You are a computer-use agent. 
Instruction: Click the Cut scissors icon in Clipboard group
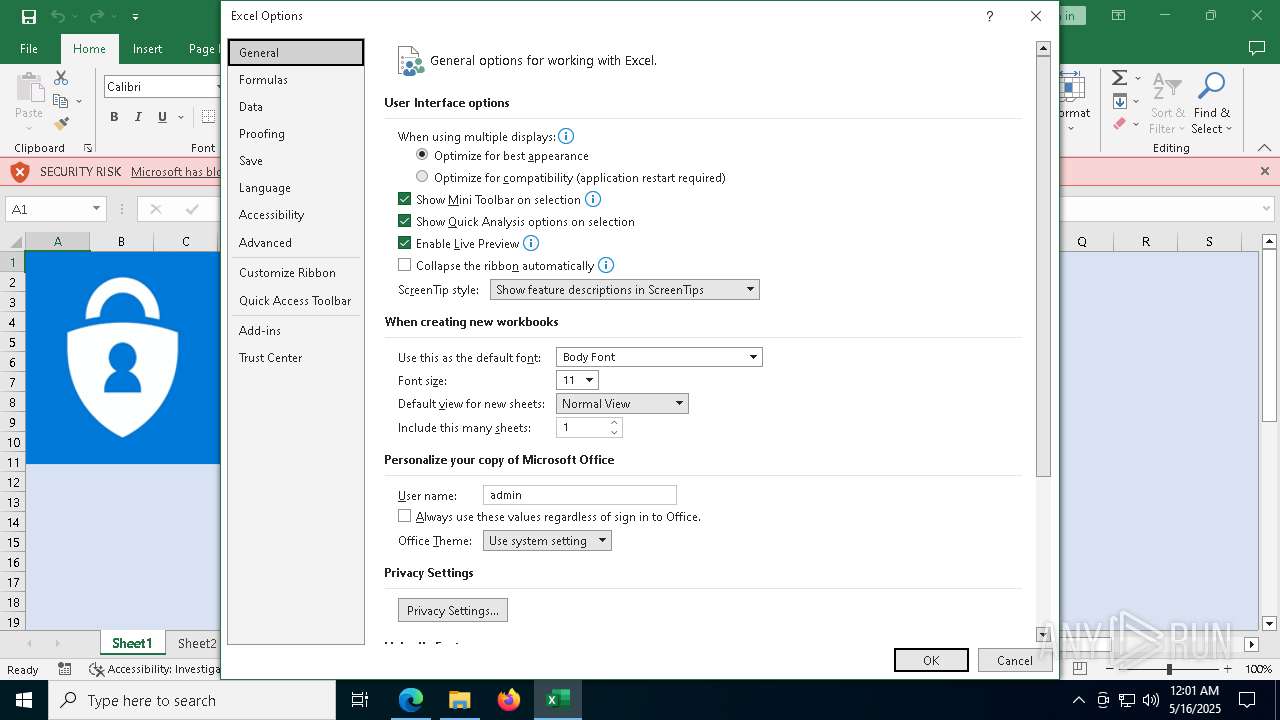tap(61, 78)
